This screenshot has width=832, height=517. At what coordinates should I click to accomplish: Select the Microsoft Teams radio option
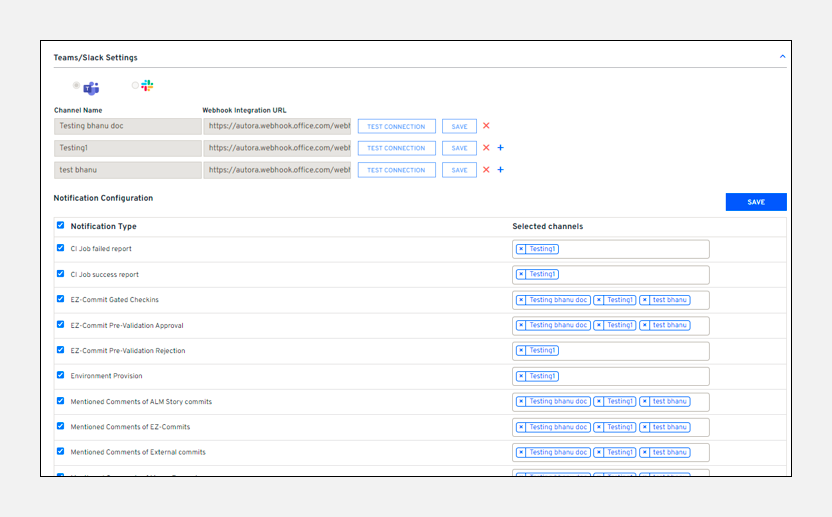tap(76, 86)
